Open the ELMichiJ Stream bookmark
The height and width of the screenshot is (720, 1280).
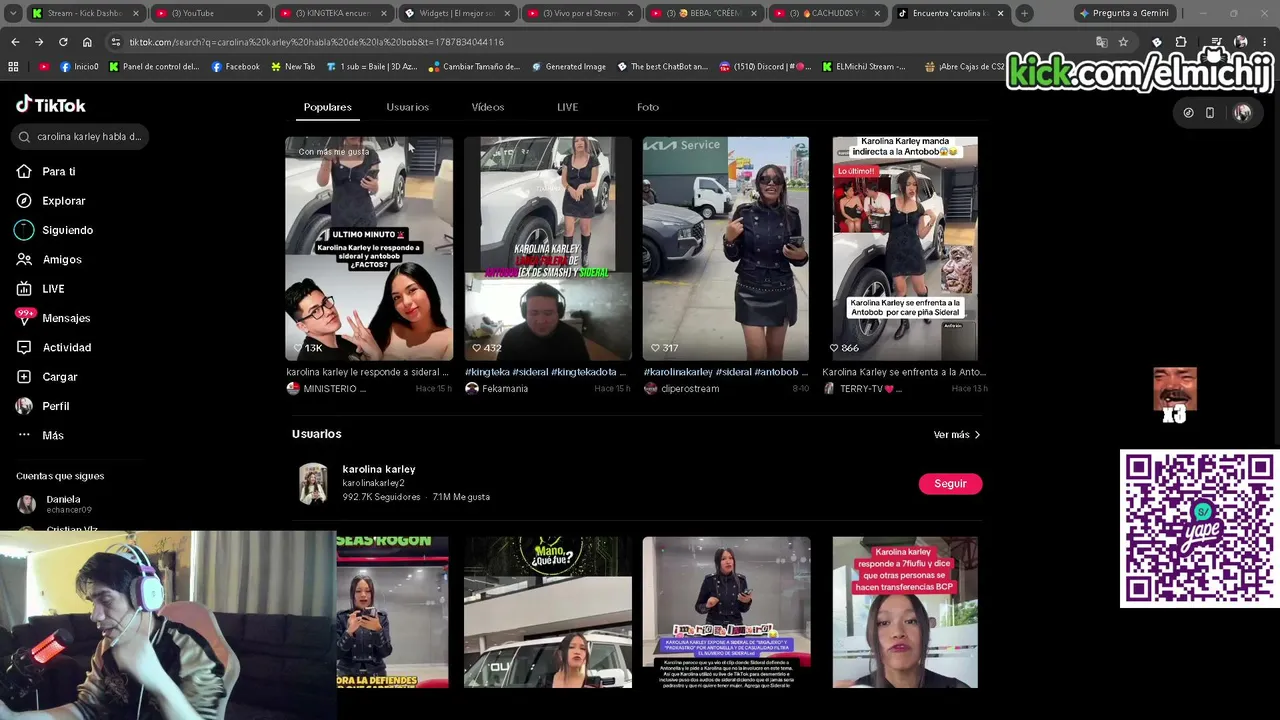click(x=864, y=66)
